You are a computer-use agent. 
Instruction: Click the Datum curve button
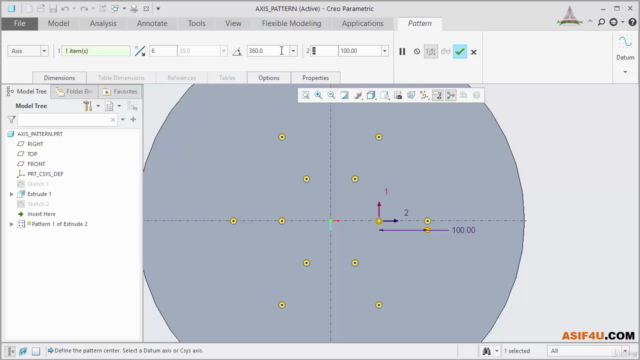tap(625, 42)
